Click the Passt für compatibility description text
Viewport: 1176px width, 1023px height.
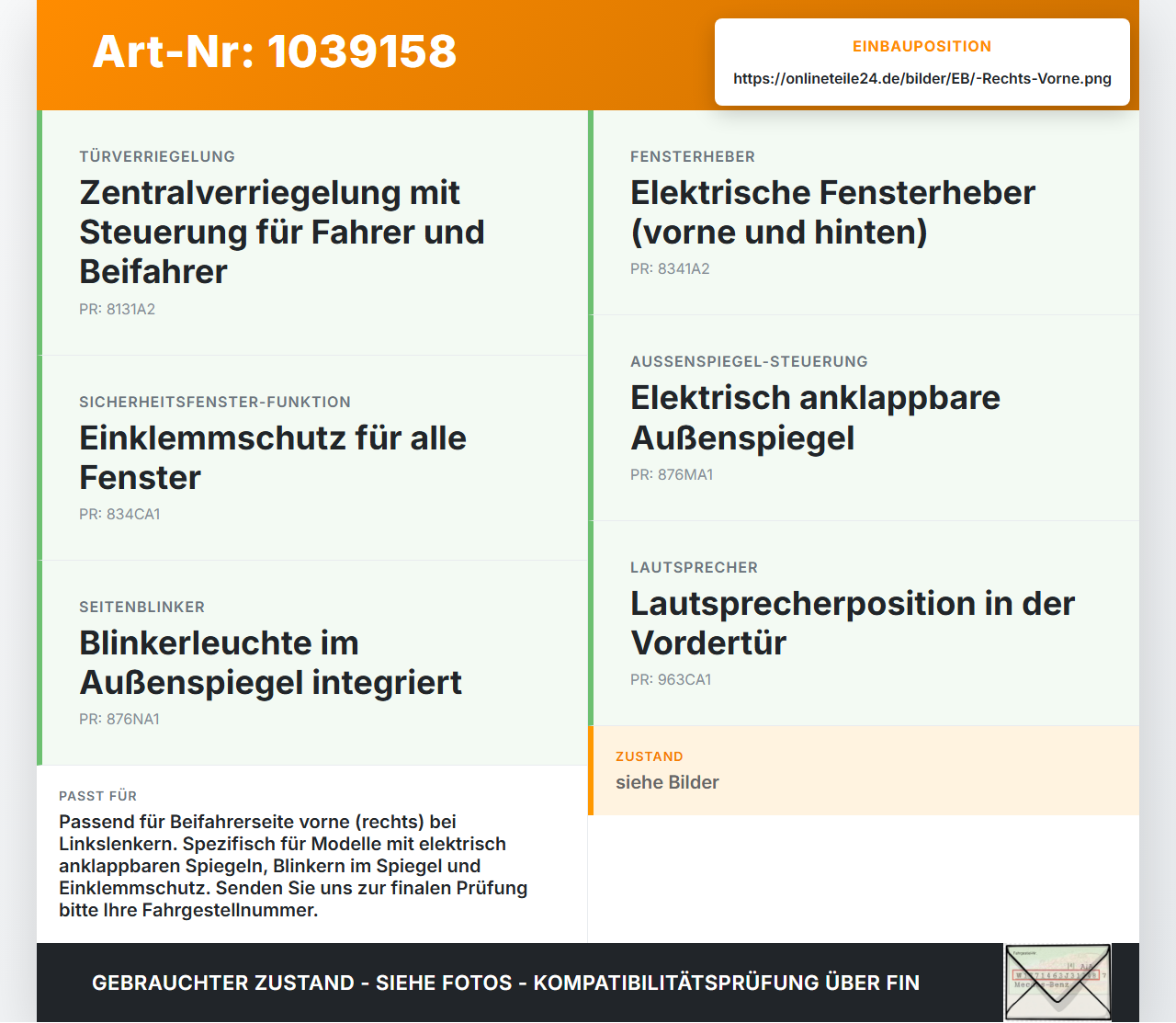coord(293,866)
